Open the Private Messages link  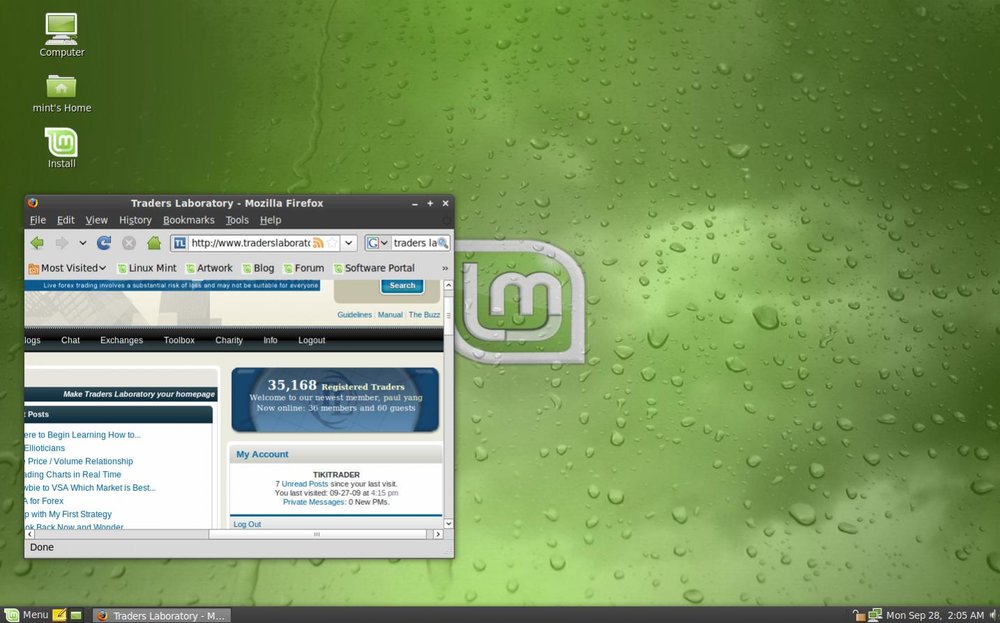[314, 502]
